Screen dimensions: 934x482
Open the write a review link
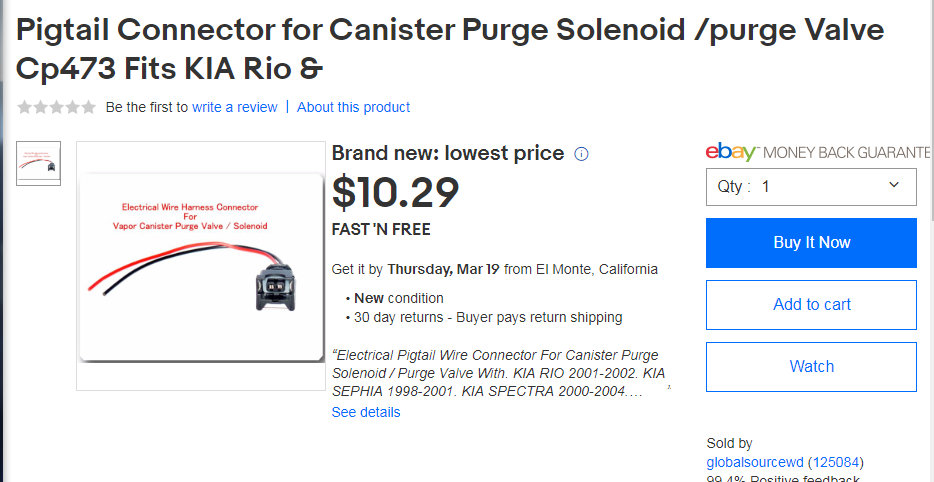click(235, 107)
